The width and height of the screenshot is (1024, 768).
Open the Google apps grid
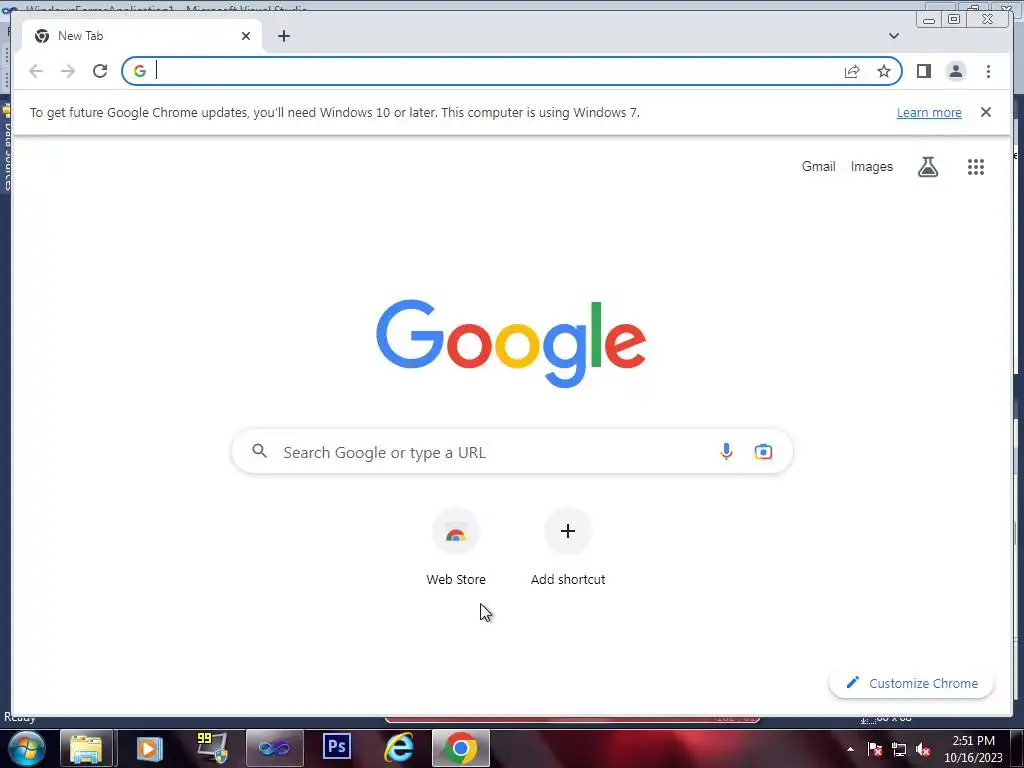pos(976,167)
